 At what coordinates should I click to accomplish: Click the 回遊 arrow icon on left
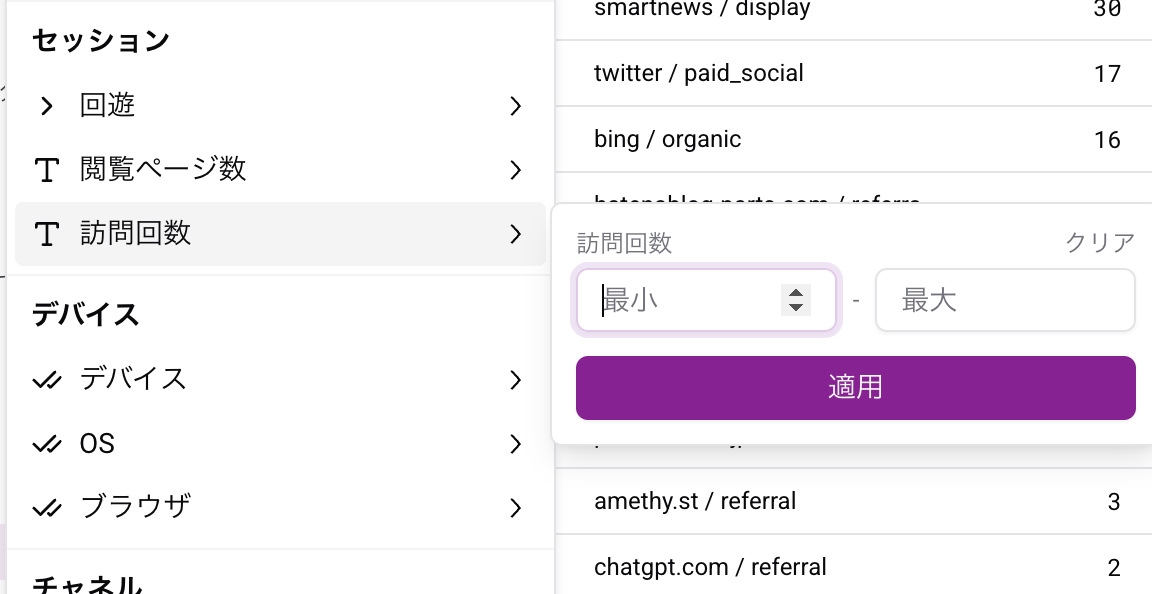coord(46,106)
